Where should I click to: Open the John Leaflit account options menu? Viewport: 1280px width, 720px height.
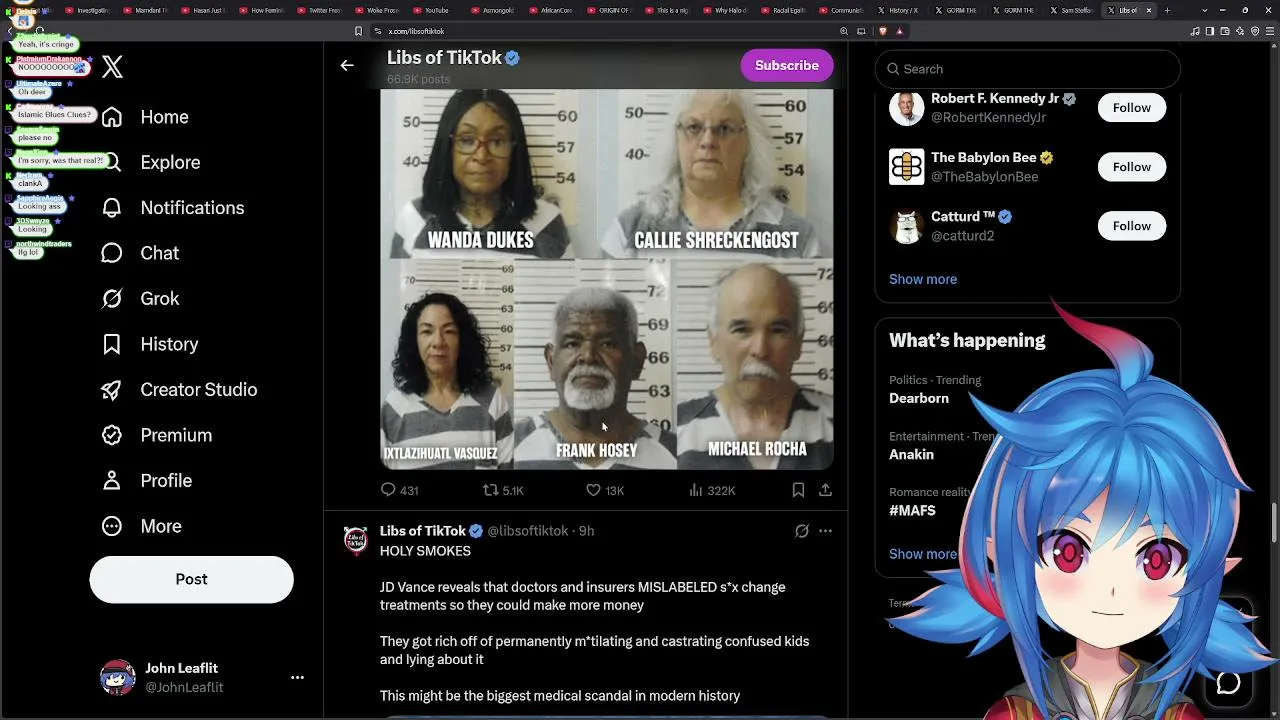(x=297, y=678)
